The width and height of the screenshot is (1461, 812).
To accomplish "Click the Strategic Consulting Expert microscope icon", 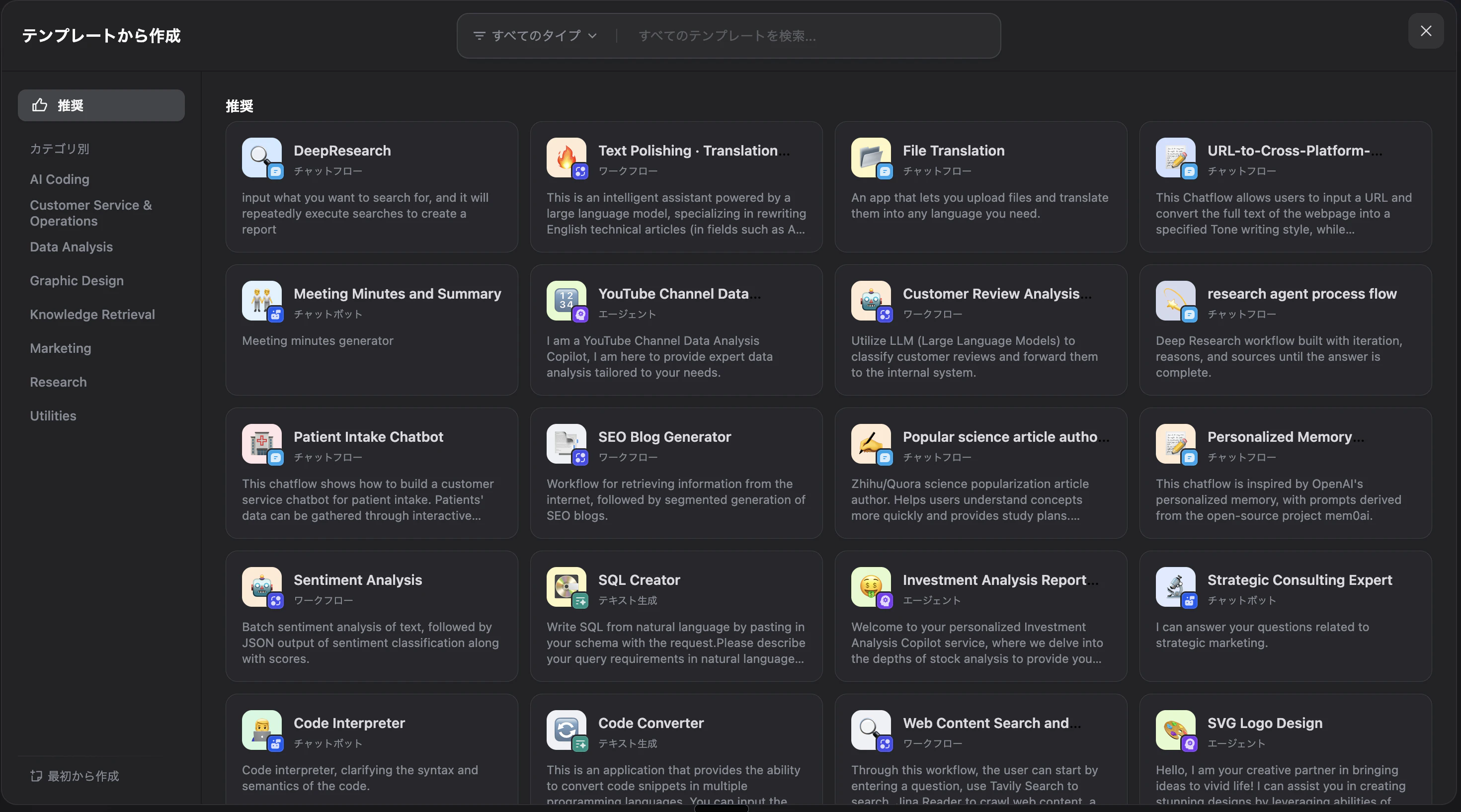I will [x=1175, y=586].
